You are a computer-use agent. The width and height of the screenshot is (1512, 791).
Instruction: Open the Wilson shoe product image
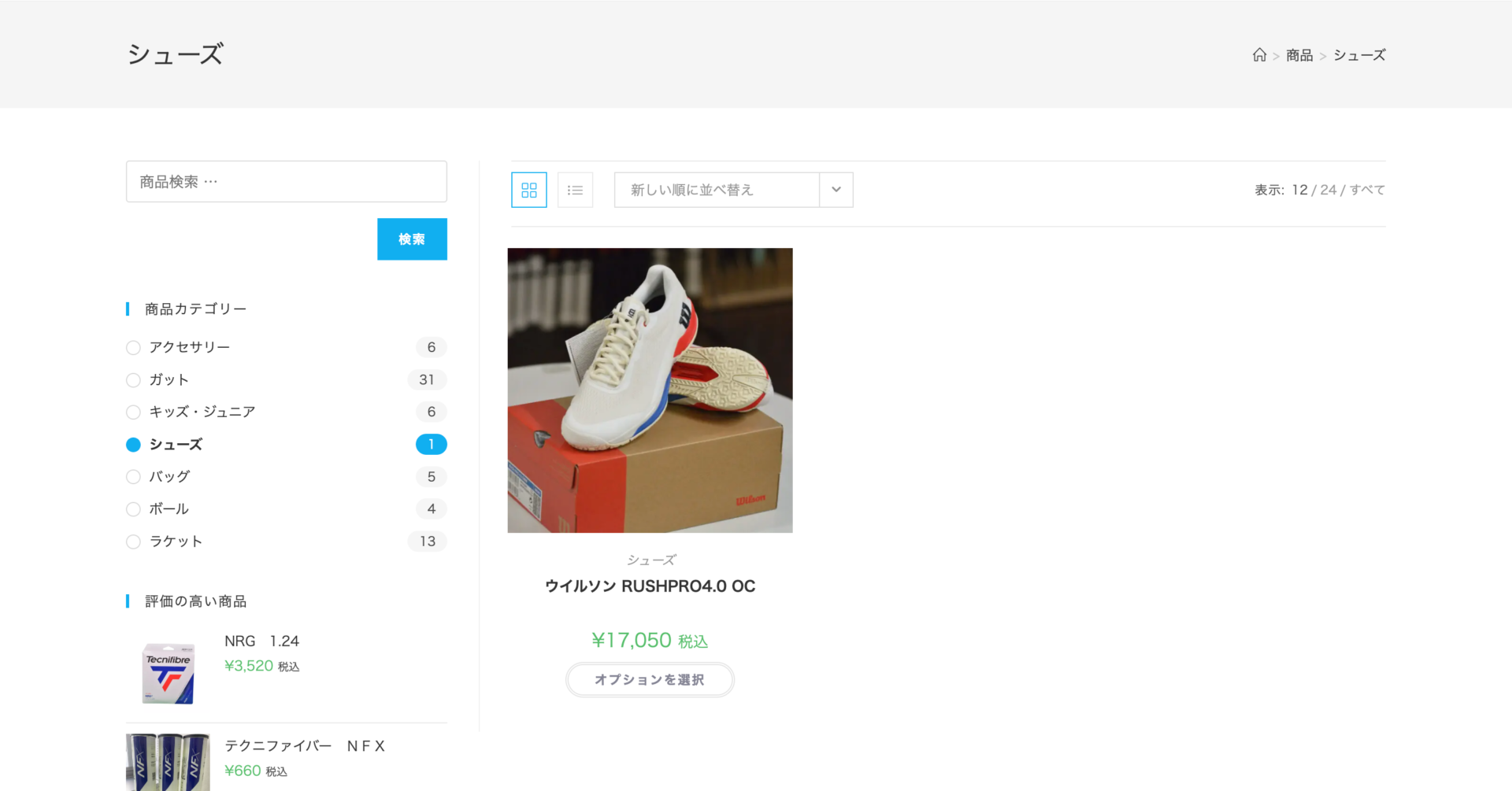(x=650, y=390)
